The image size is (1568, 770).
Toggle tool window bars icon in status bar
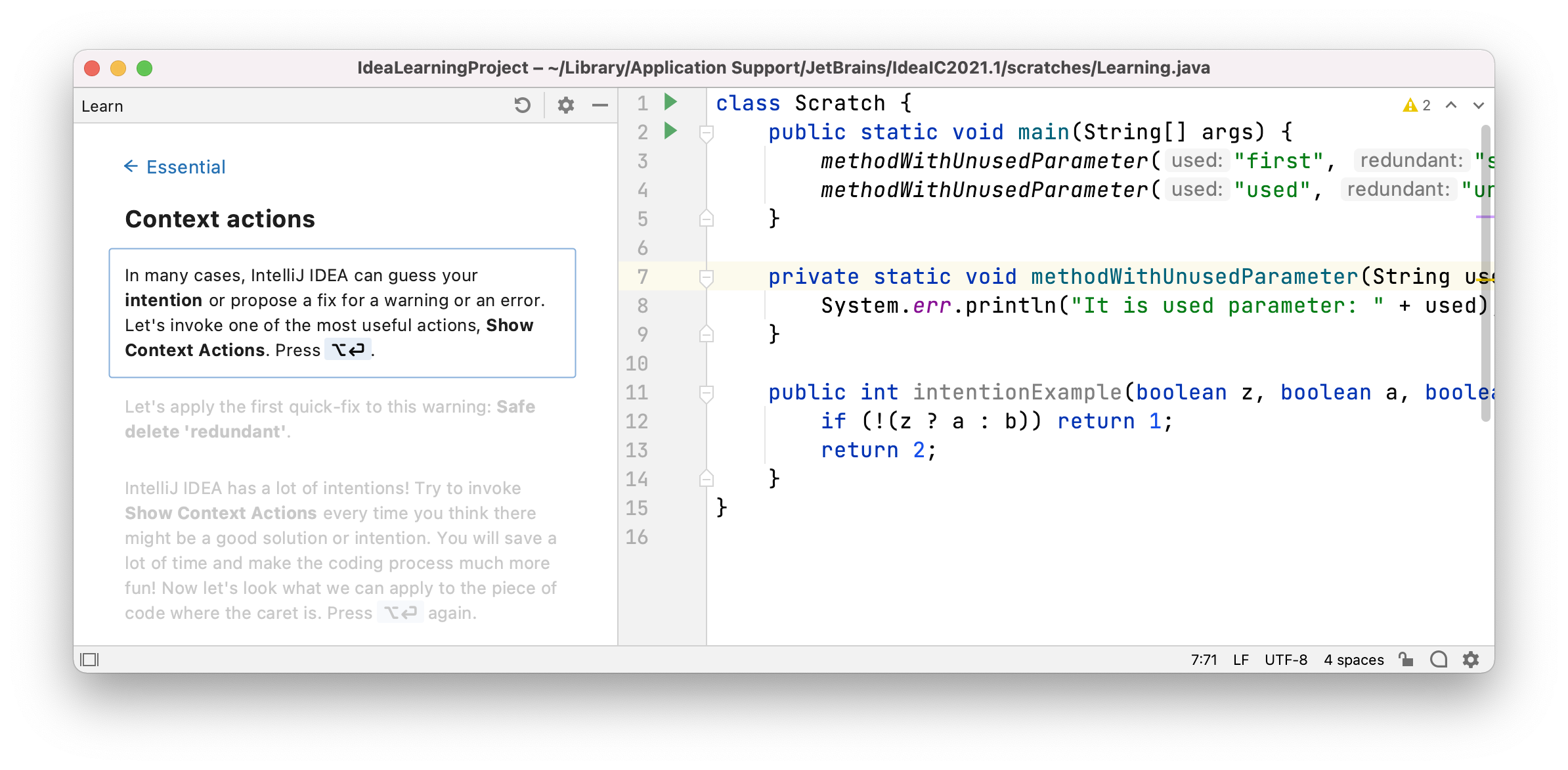coord(89,659)
